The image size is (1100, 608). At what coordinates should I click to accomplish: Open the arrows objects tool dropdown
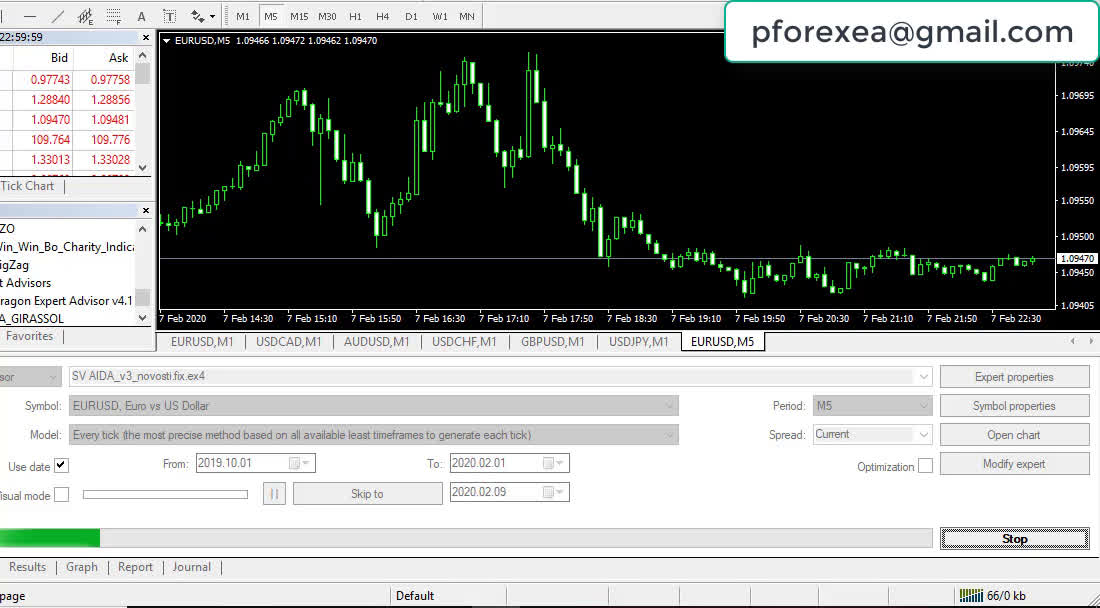pos(203,16)
